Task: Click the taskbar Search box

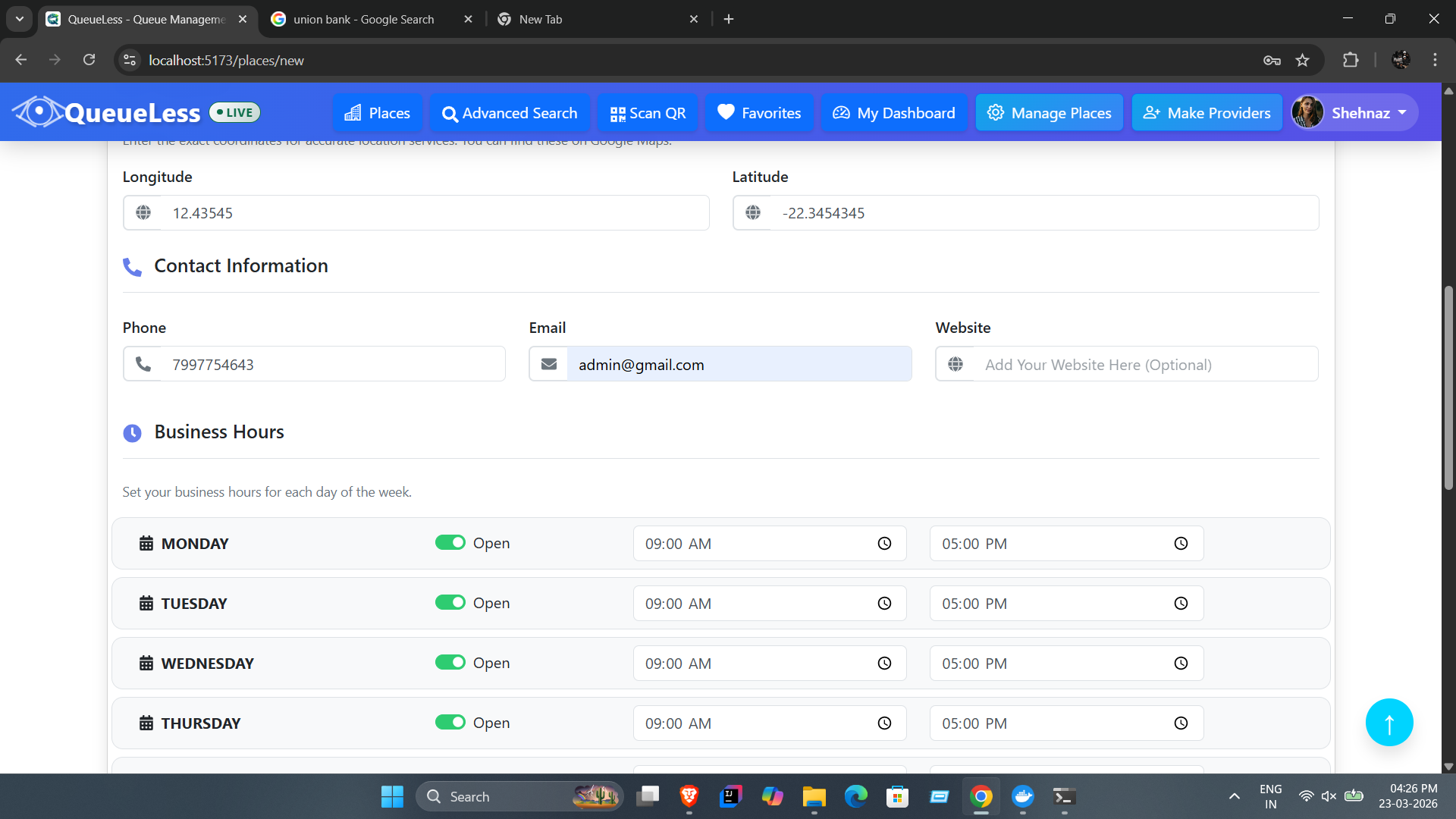Action: (x=519, y=796)
